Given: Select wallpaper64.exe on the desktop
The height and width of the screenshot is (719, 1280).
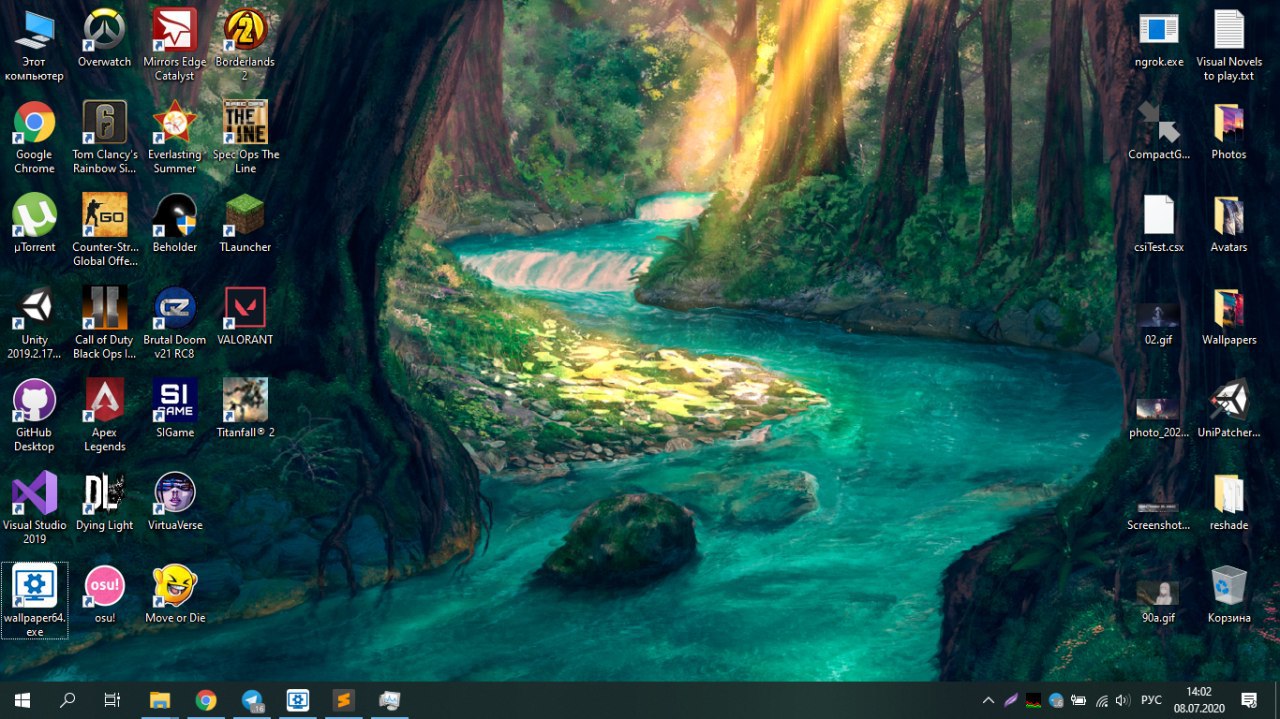Looking at the screenshot, I should point(34,601).
